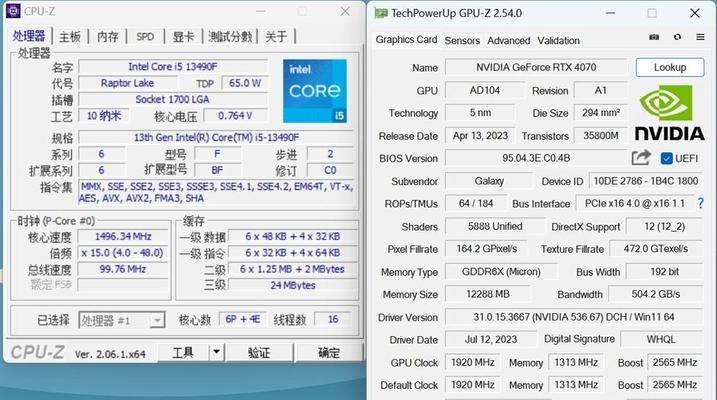Click the Bus Interface question mark icon
Screen dimensions: 717x400
[700, 203]
